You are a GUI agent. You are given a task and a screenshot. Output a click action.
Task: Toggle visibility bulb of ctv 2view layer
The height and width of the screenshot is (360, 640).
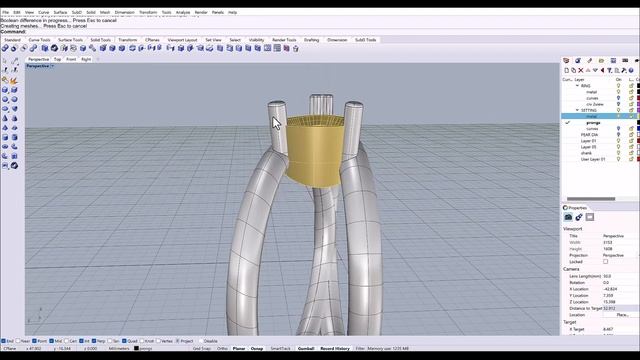tap(618, 104)
